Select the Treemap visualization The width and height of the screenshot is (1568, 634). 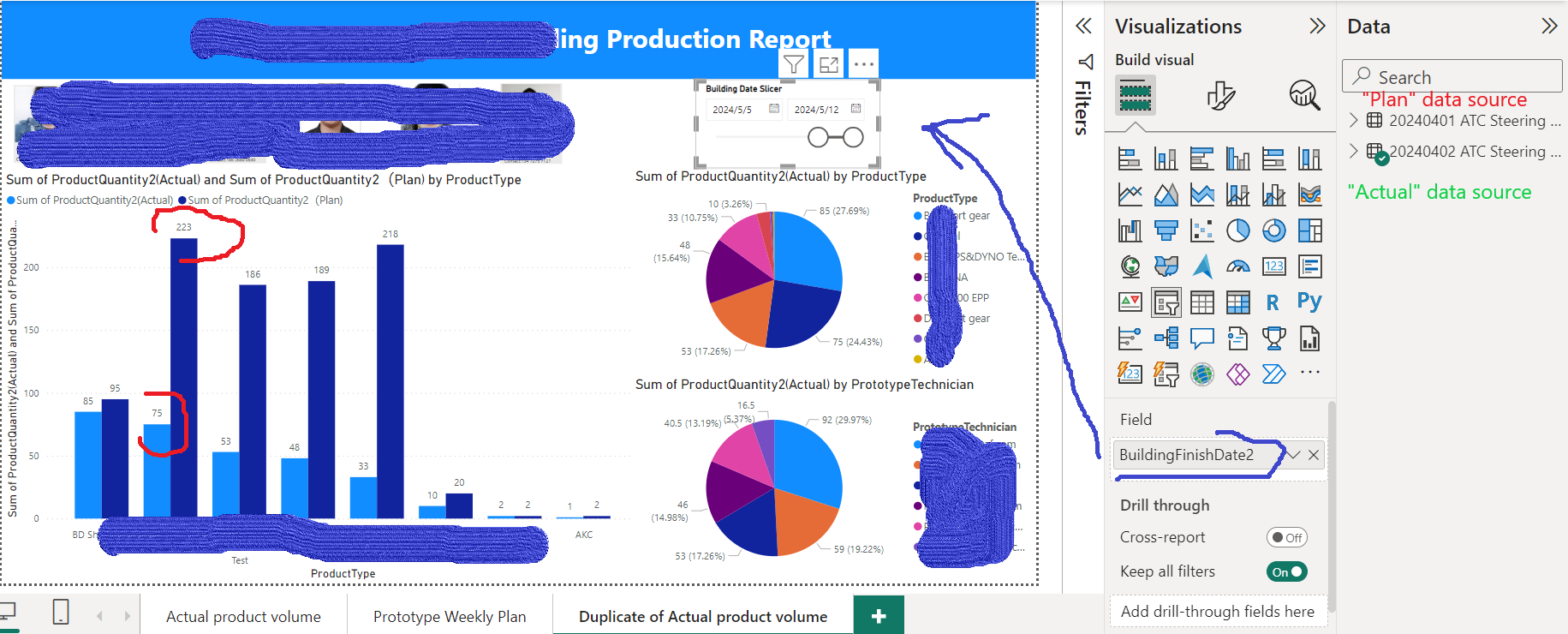click(1309, 230)
